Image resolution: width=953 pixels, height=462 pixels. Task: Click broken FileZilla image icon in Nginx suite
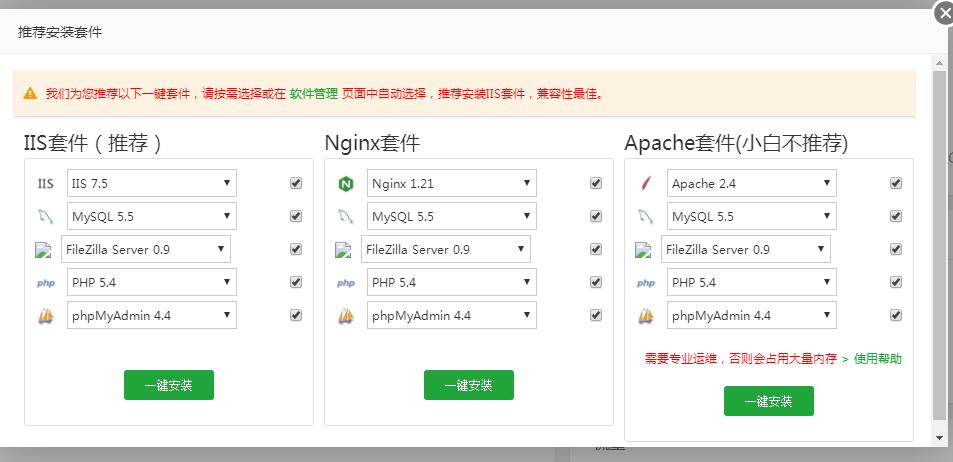(x=343, y=249)
